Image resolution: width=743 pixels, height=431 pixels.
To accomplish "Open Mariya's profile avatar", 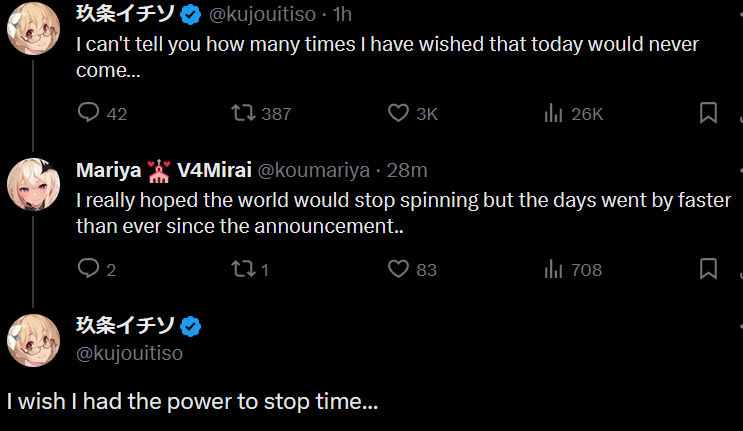I will [x=33, y=186].
